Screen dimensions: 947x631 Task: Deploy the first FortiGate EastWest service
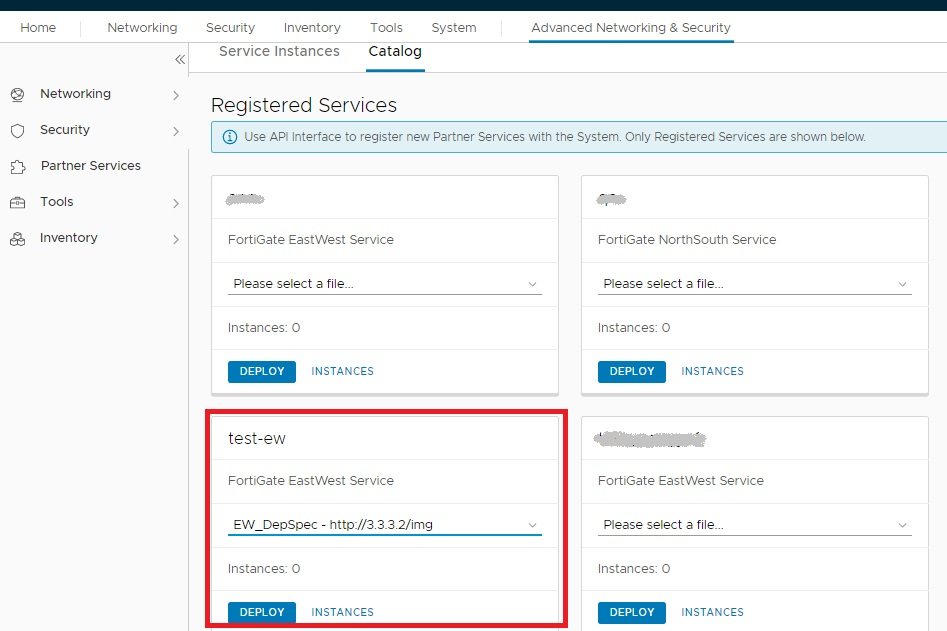click(262, 371)
